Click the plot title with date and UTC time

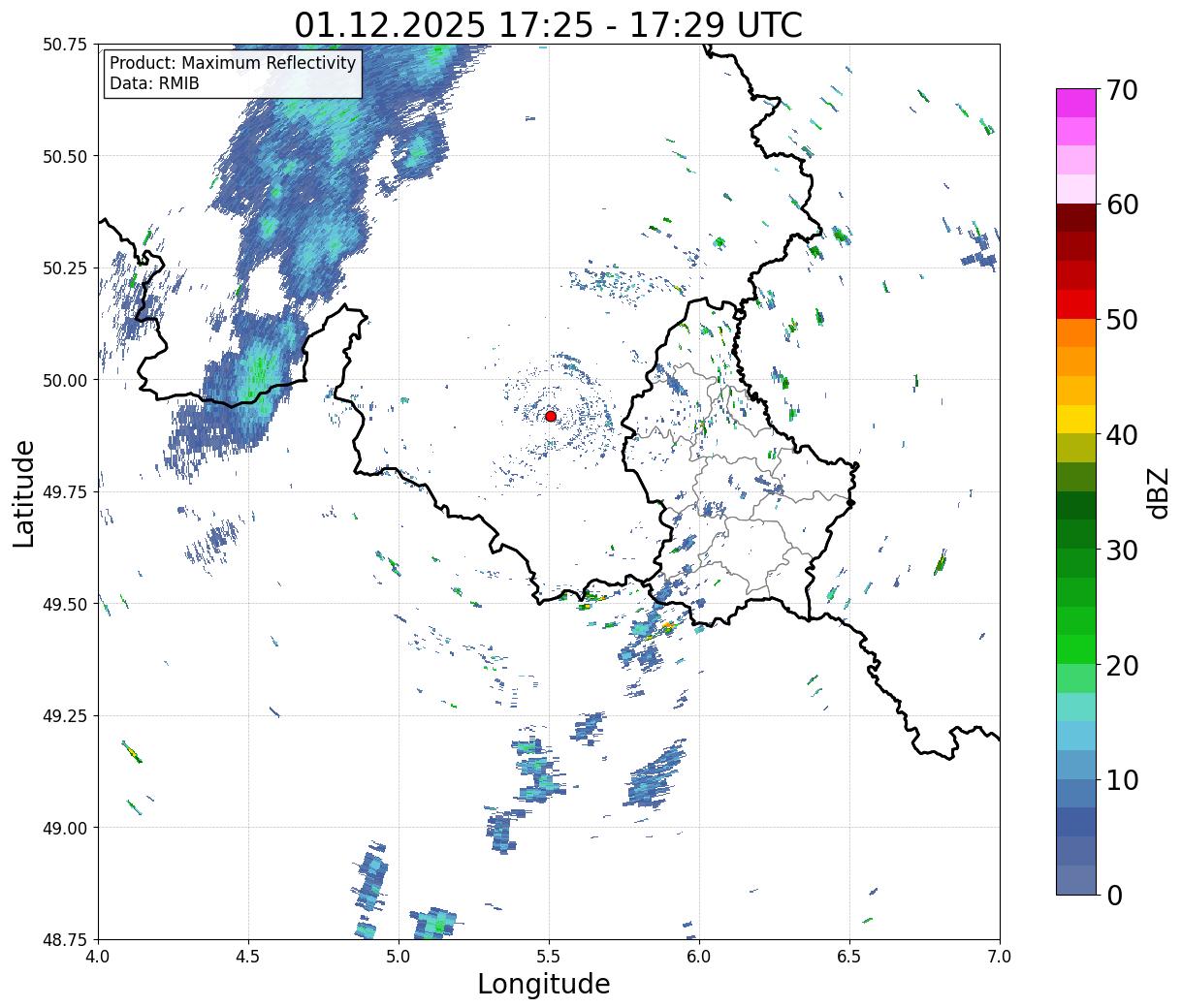pyautogui.click(x=549, y=24)
